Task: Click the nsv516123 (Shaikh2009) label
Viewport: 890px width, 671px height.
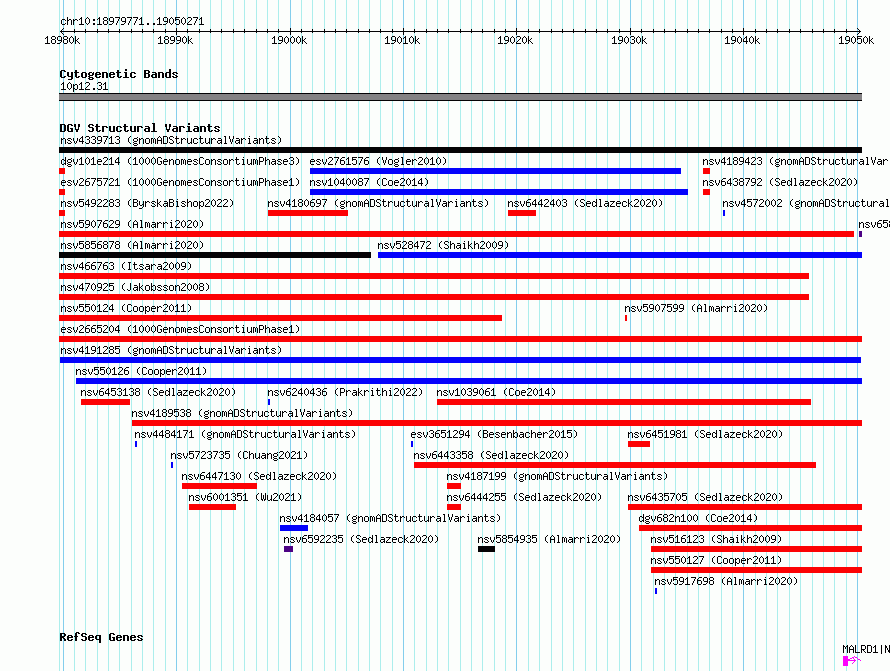Action: tap(716, 539)
